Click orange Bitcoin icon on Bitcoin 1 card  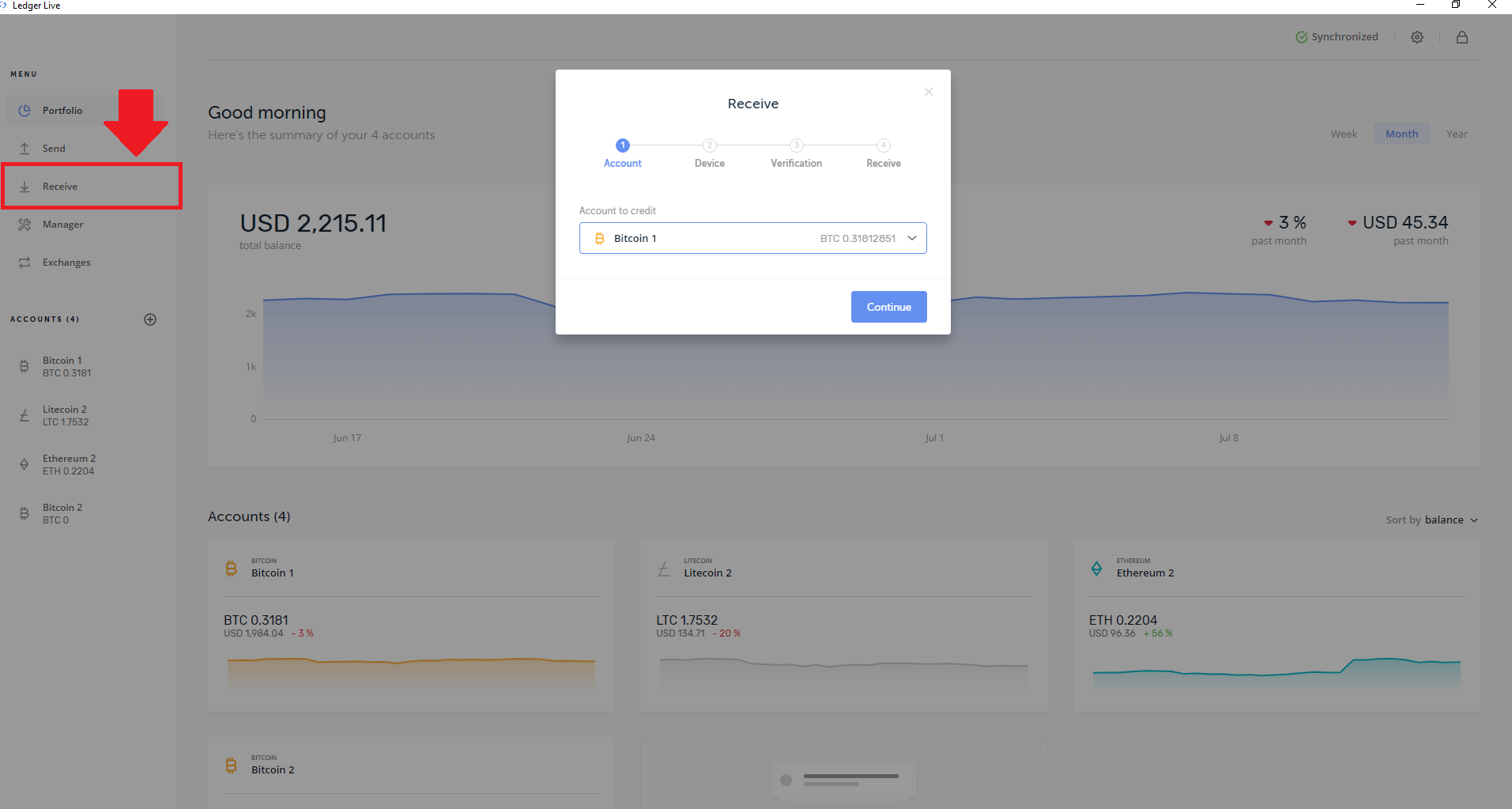231,568
